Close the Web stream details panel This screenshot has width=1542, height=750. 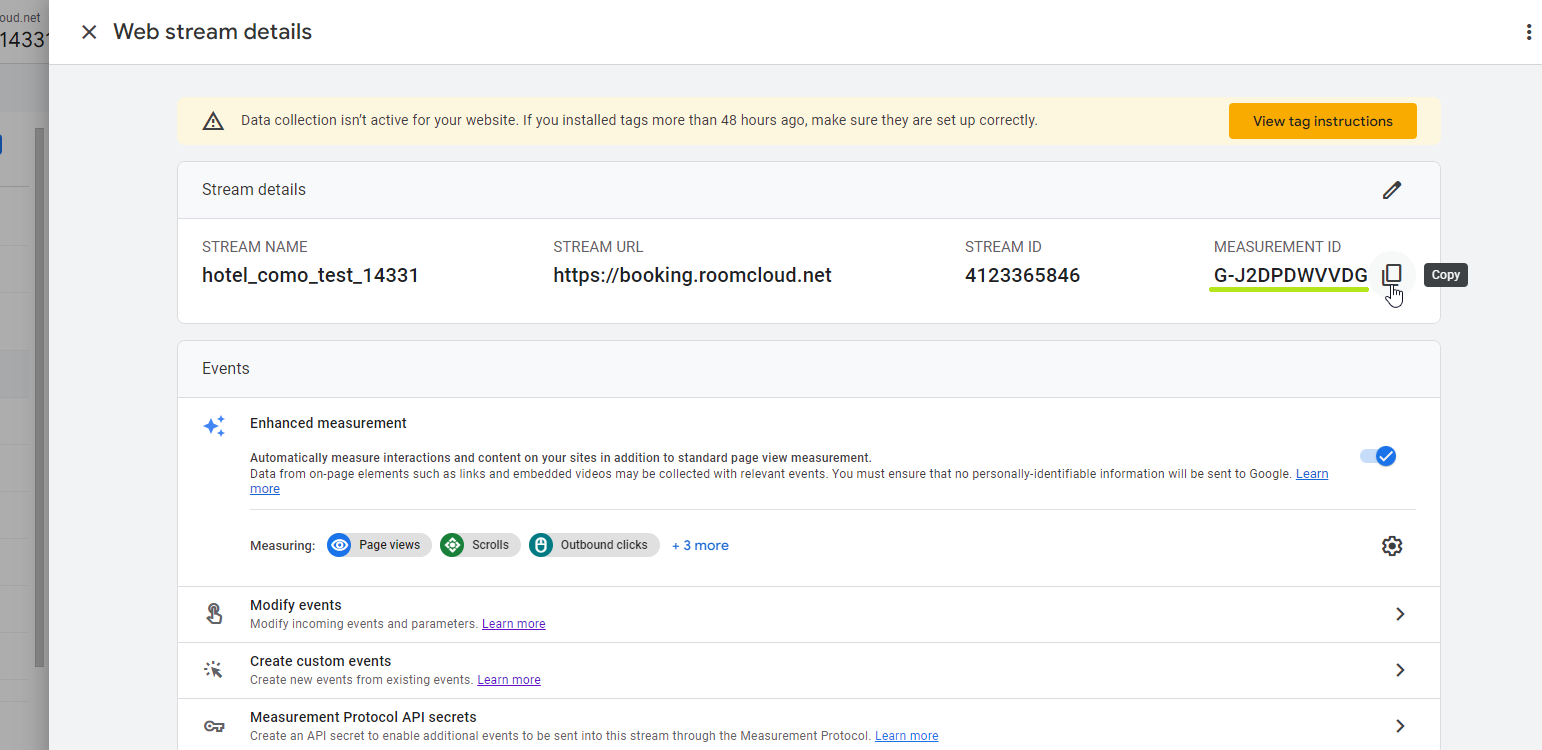89,31
